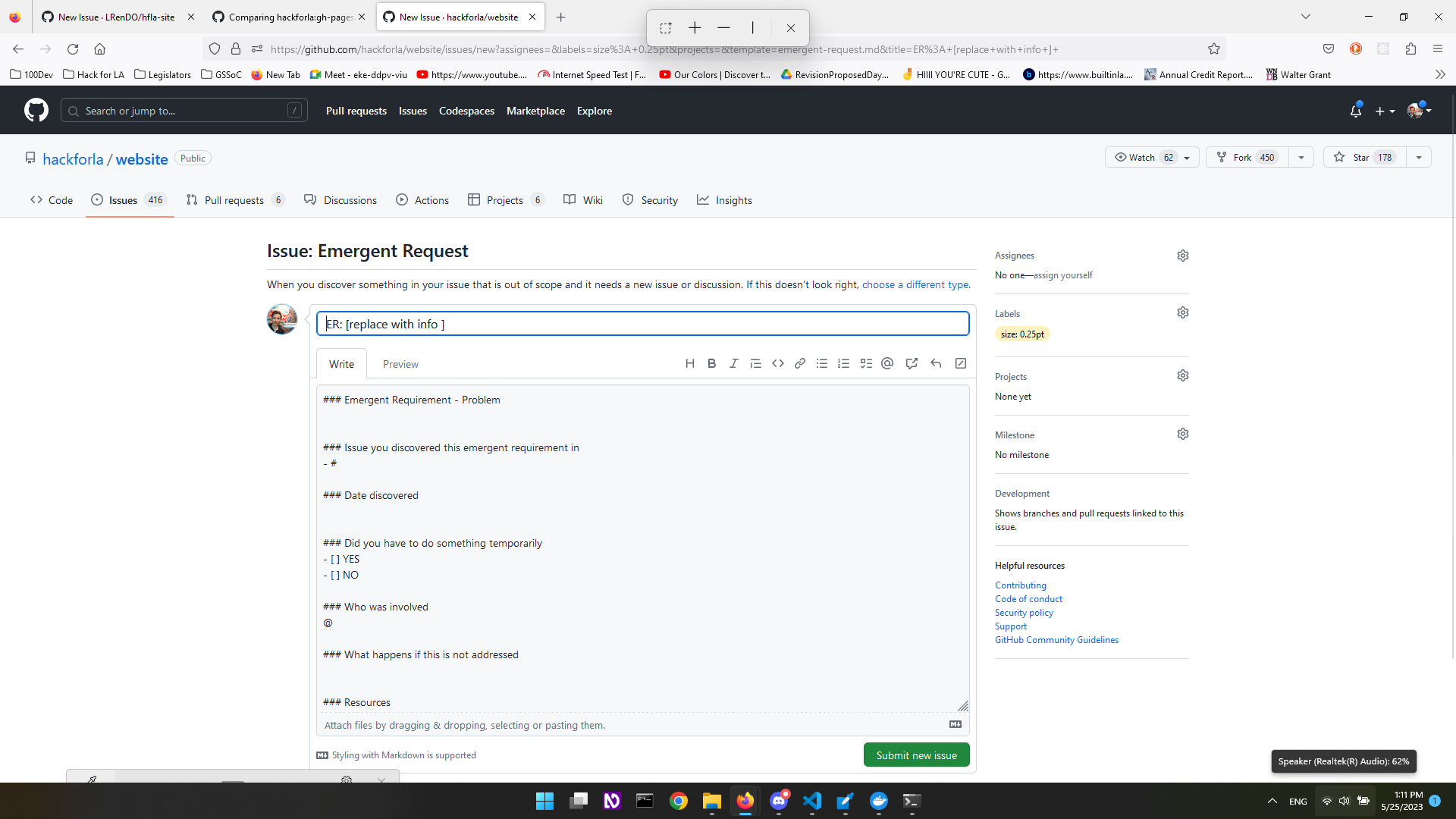
Task: Click the size: 0.25pt label
Action: (x=1021, y=334)
